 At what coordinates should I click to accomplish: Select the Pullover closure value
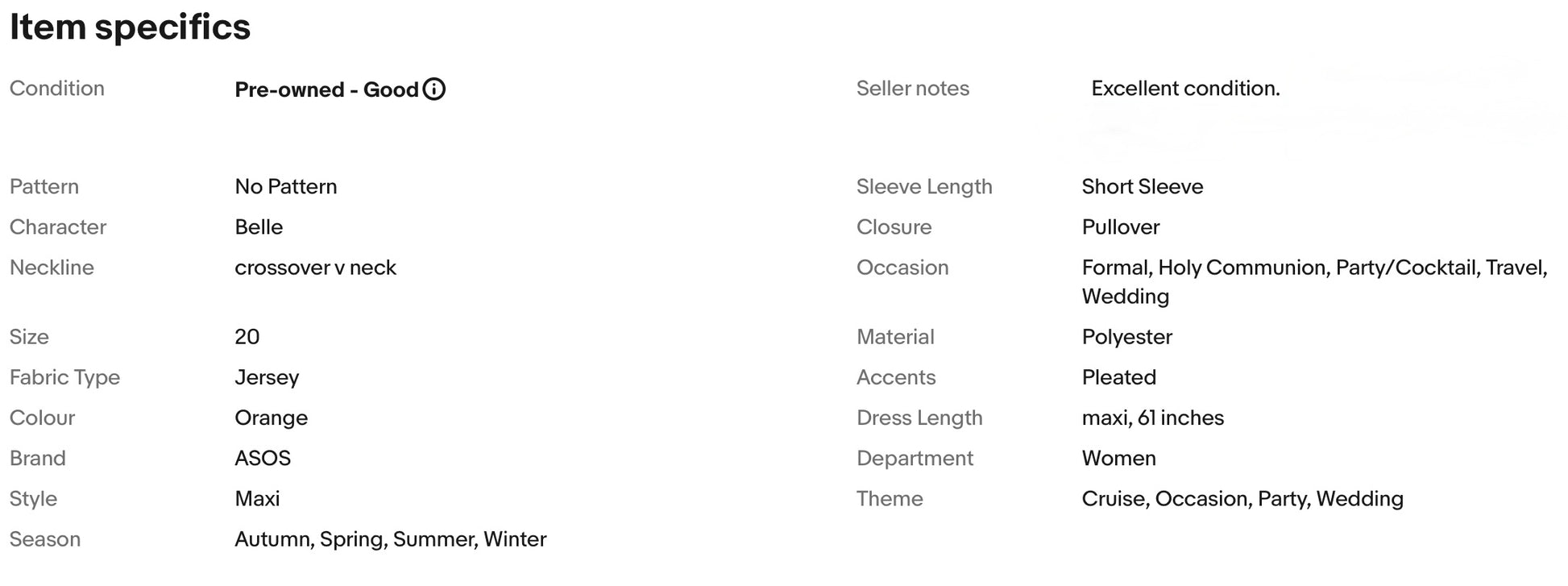point(1121,227)
